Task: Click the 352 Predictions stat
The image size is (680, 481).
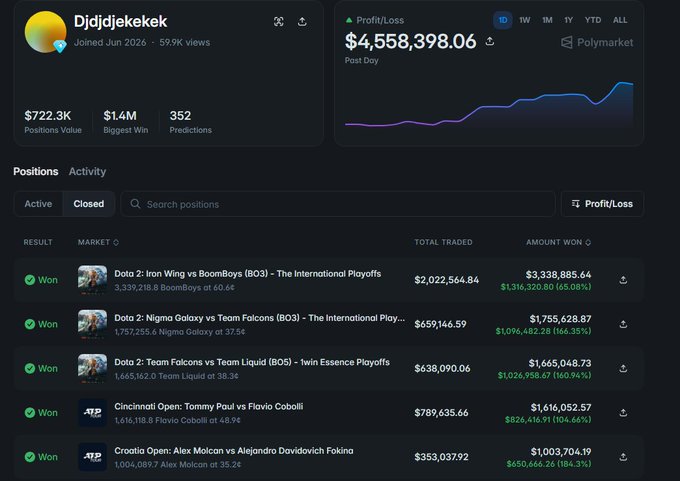Action: tap(190, 121)
